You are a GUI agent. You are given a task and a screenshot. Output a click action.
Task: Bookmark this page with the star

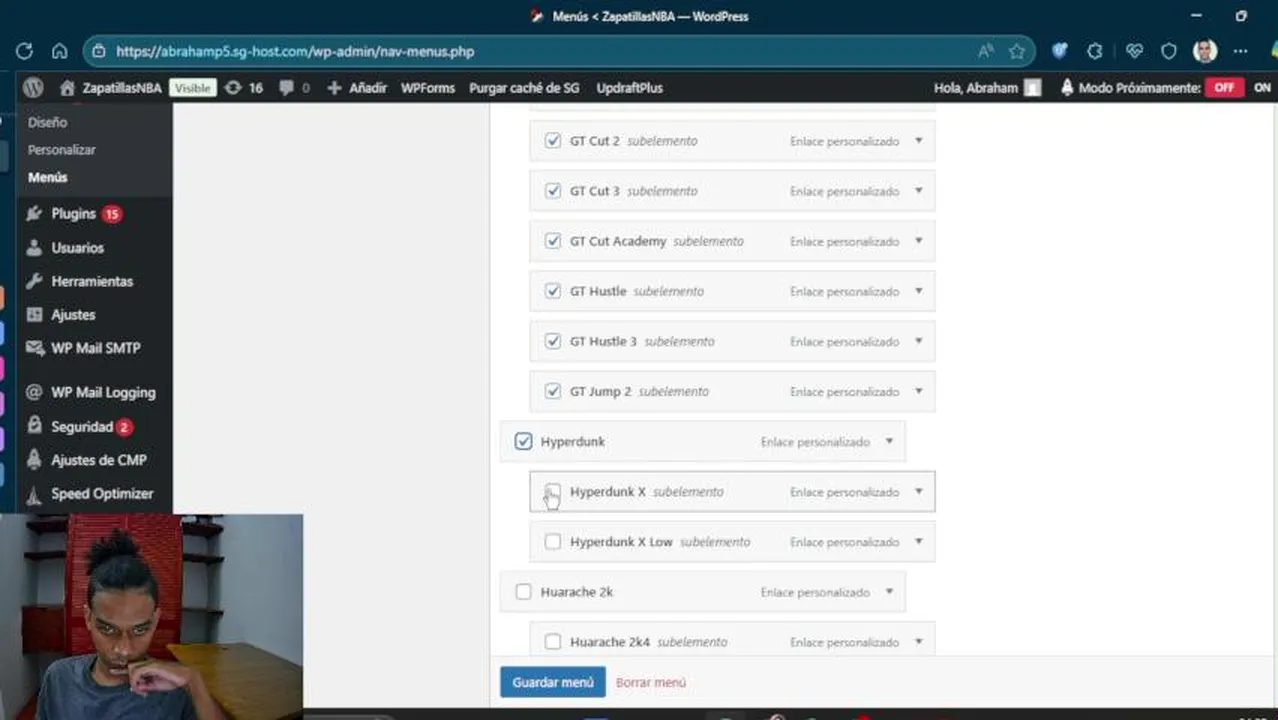coord(1017,51)
